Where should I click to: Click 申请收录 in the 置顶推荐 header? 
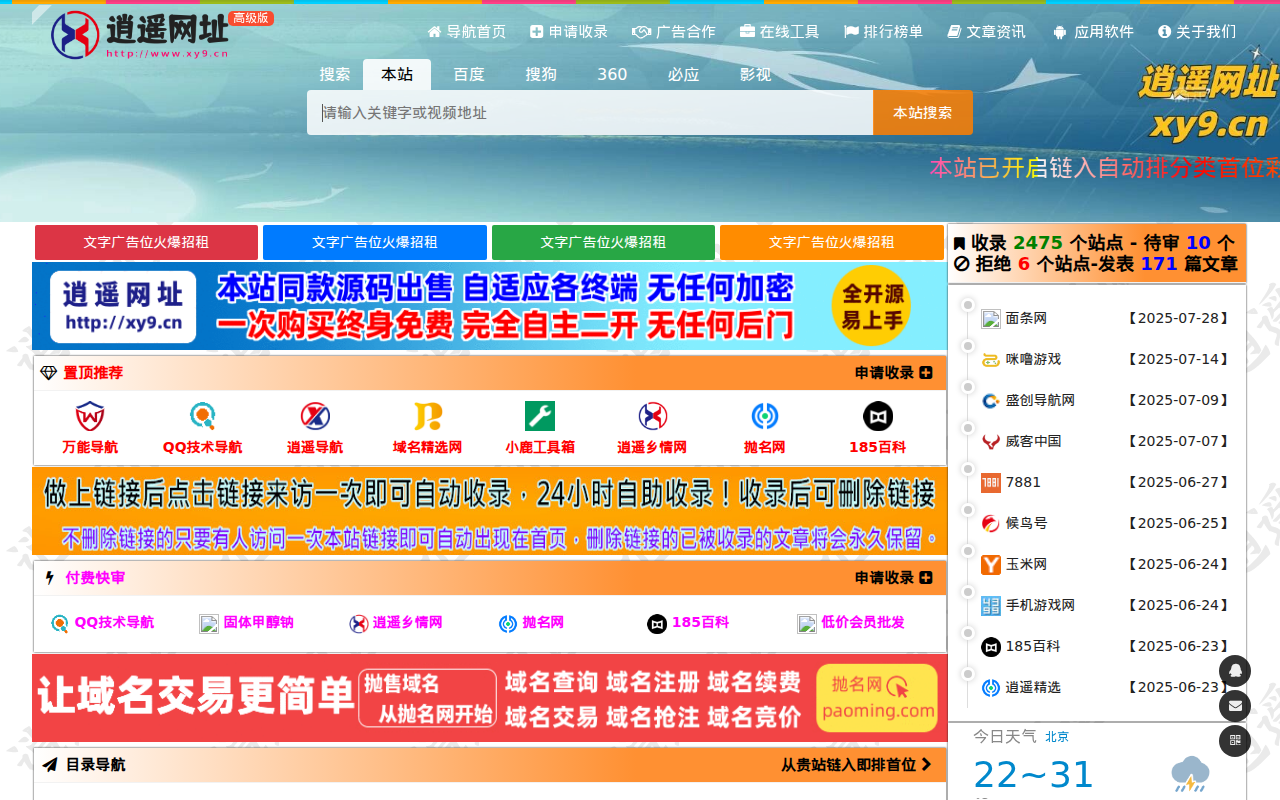click(x=893, y=373)
